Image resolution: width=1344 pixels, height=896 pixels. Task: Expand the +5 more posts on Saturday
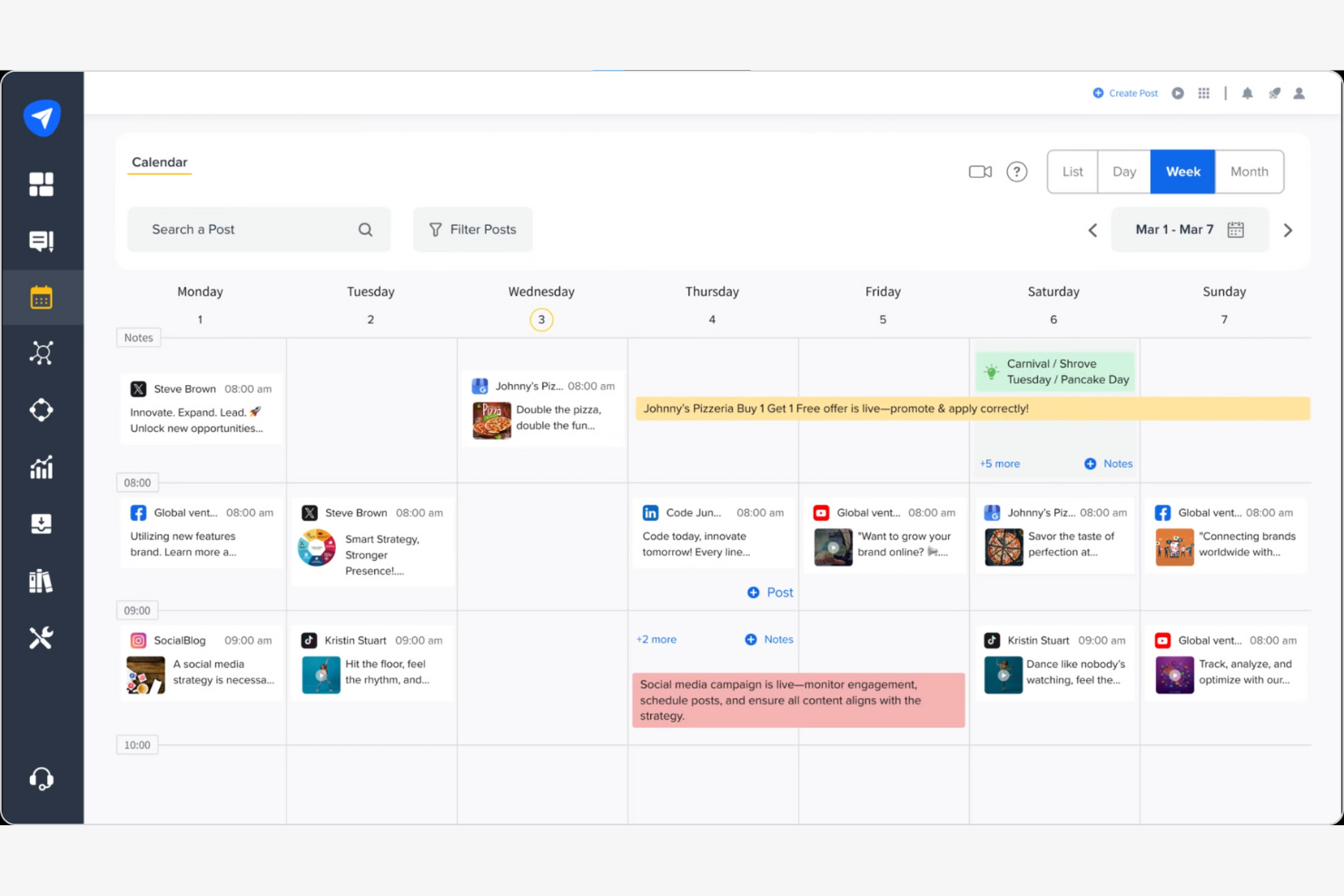999,463
